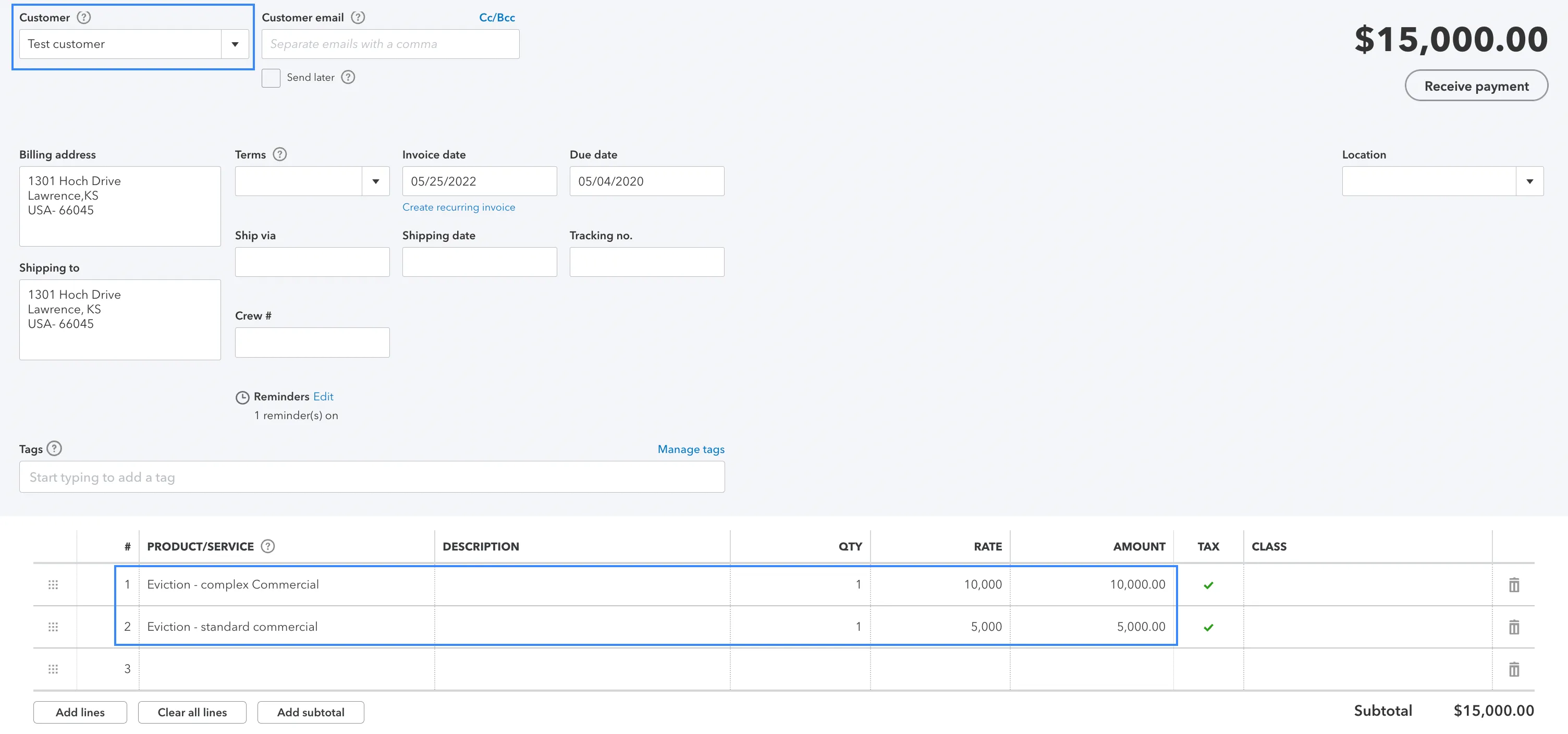Click the Tags input field
The width and height of the screenshot is (1568, 734).
click(x=372, y=477)
